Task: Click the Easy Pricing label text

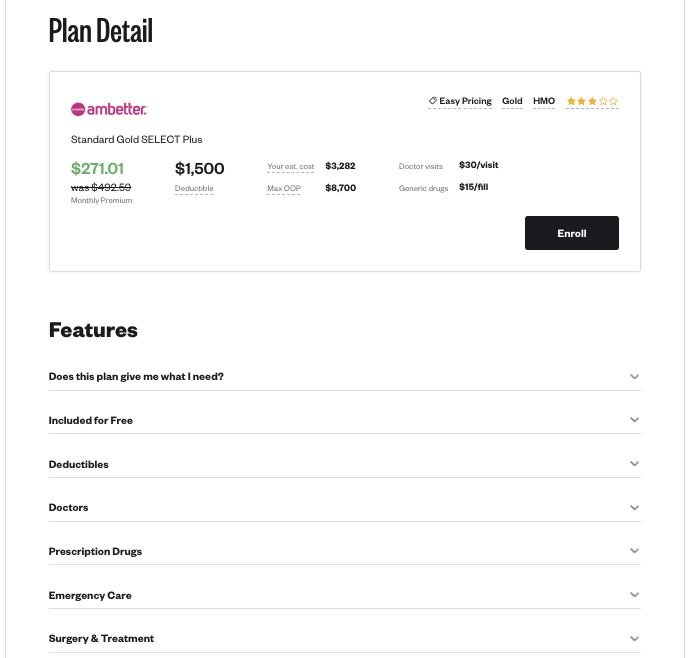Action: pos(465,101)
